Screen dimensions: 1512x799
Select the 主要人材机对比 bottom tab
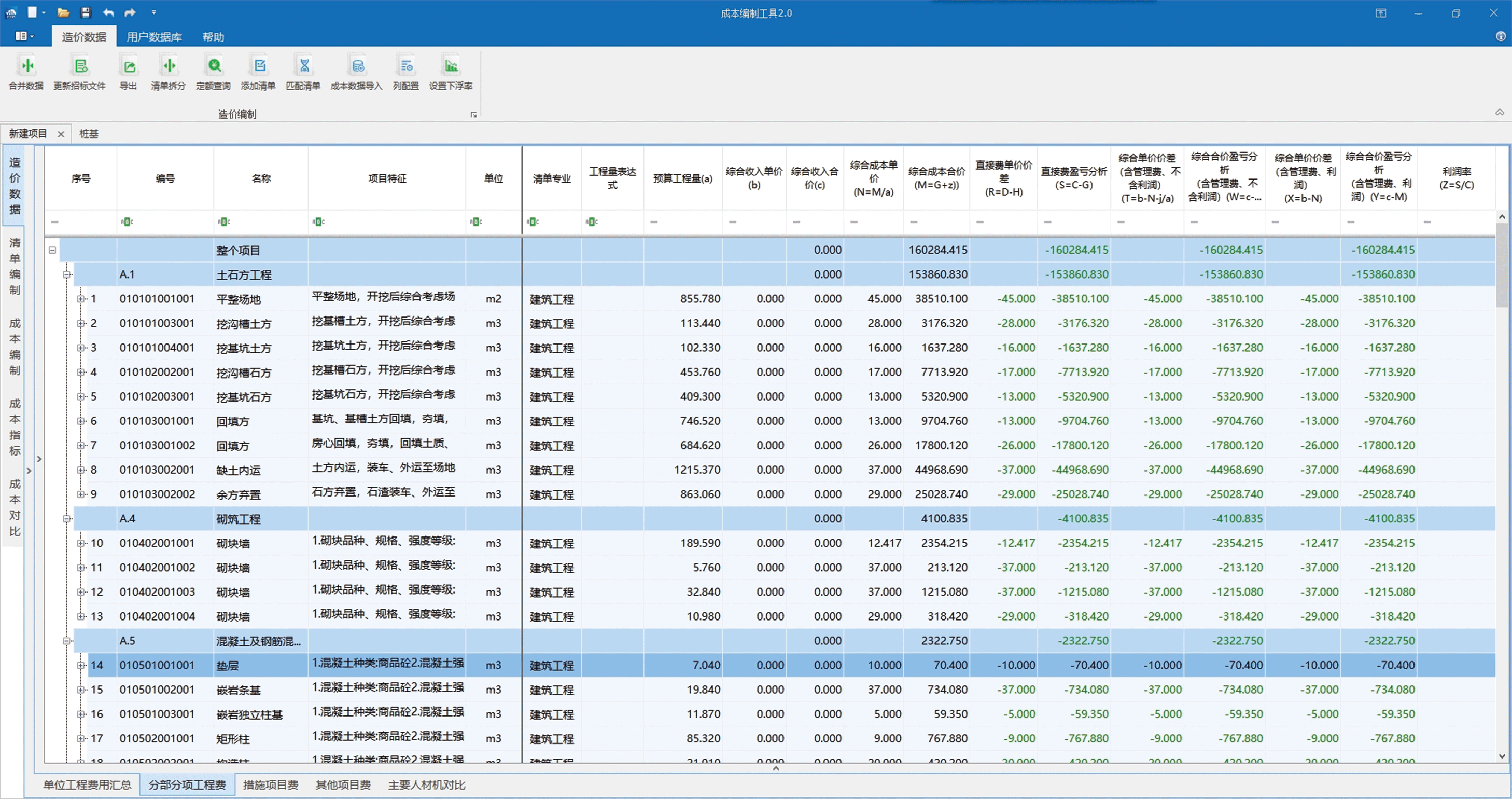pyautogui.click(x=427, y=785)
